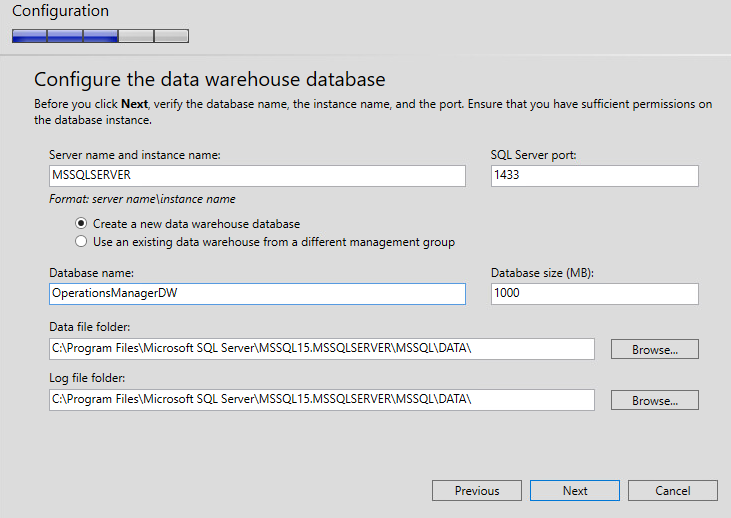Click the 'SQL Server port:' label
The width and height of the screenshot is (731, 518).
pos(533,155)
